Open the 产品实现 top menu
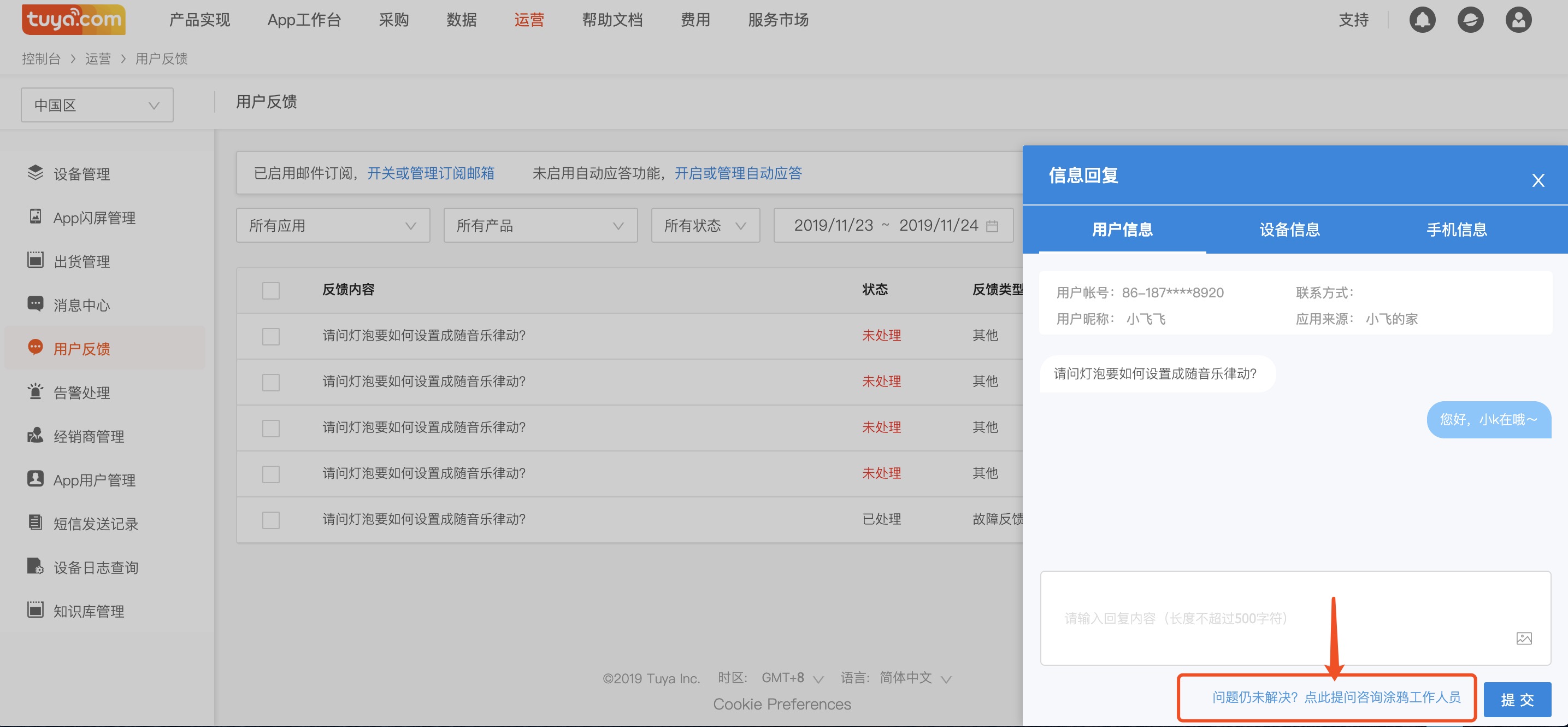This screenshot has width=1568, height=727. click(x=199, y=20)
